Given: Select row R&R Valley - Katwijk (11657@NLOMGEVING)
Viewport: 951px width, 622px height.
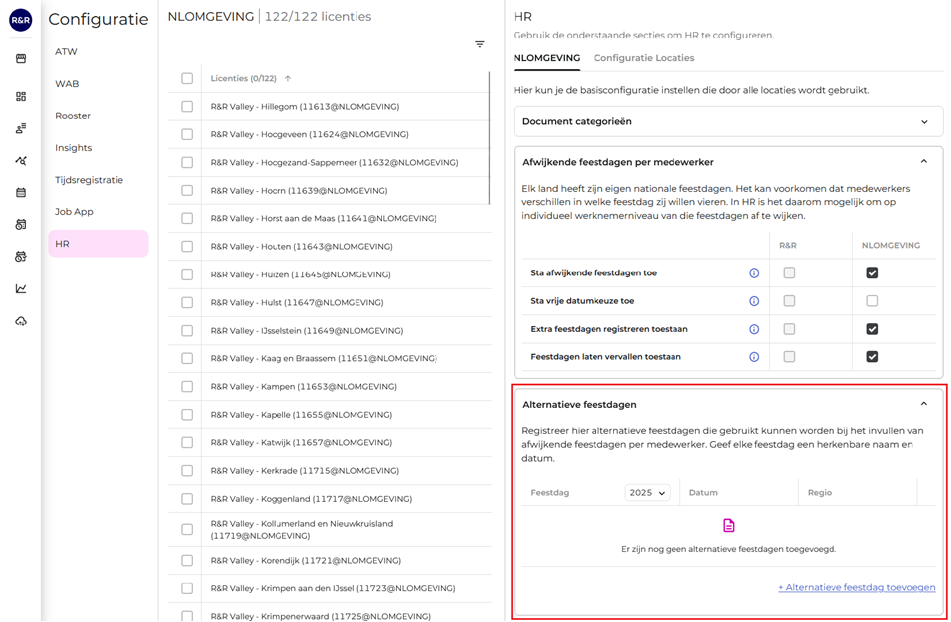Looking at the screenshot, I should click(x=329, y=443).
